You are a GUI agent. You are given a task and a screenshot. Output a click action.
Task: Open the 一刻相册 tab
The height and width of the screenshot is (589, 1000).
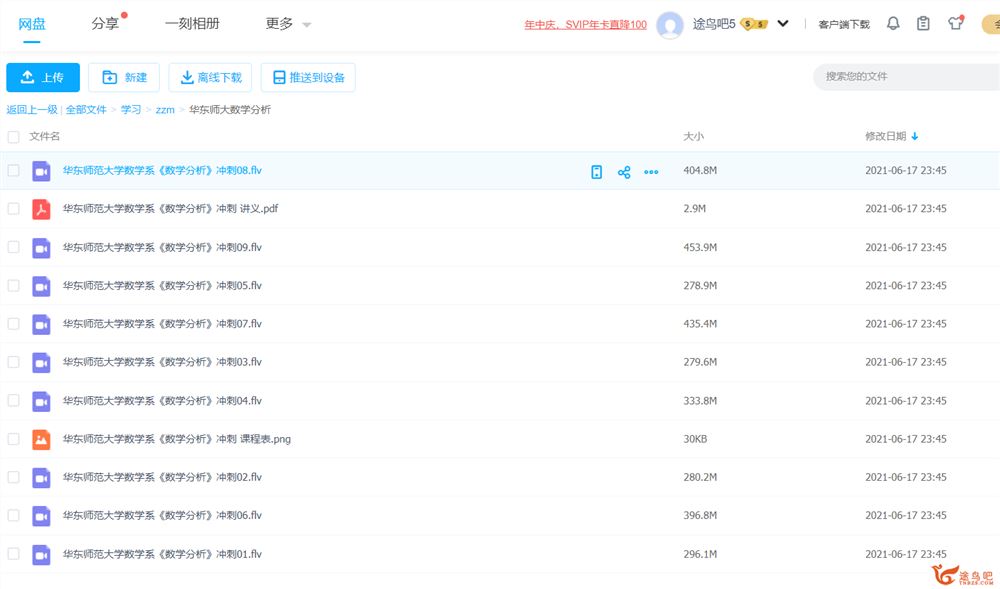pyautogui.click(x=192, y=24)
